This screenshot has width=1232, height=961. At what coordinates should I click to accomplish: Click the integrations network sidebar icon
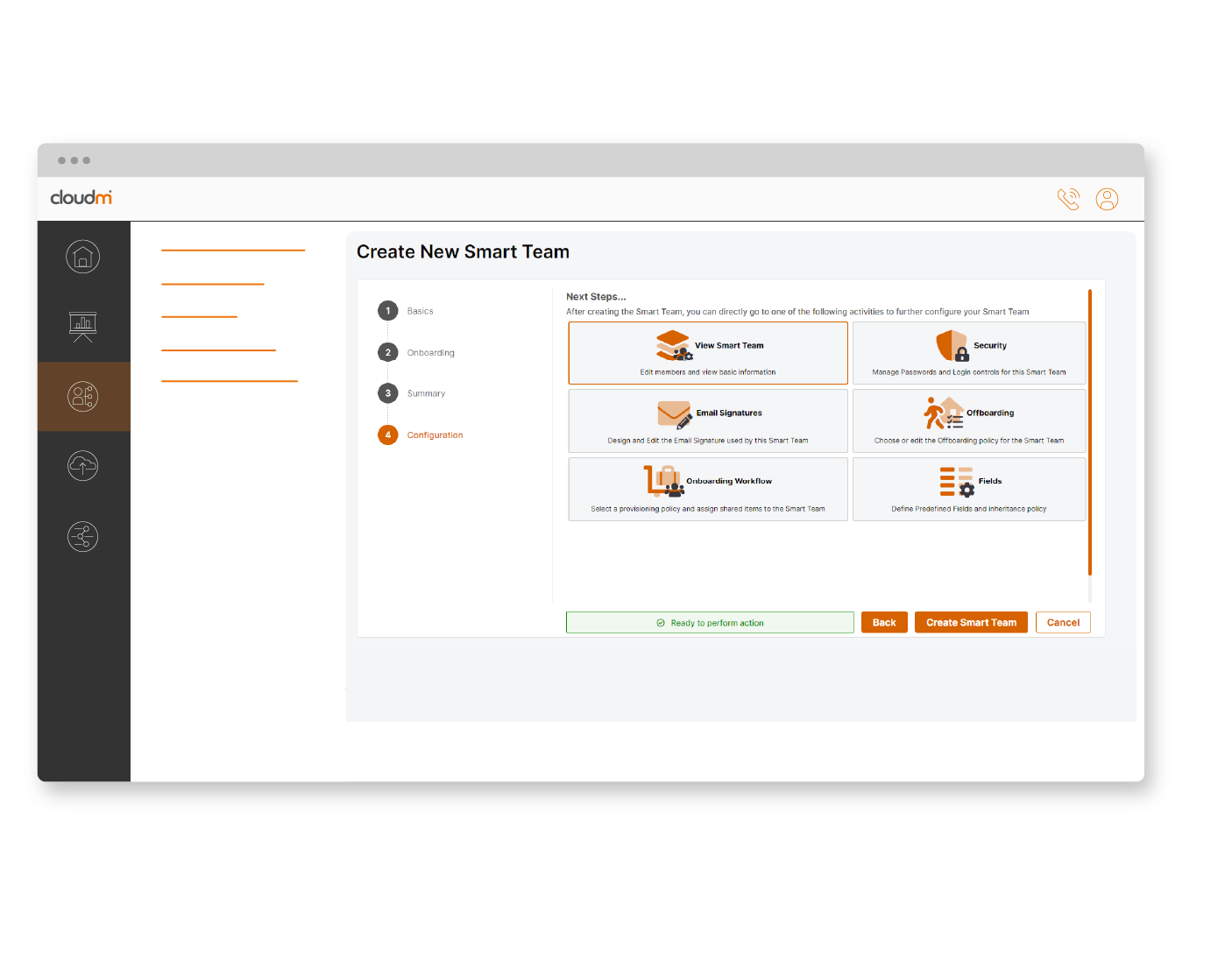coord(82,536)
